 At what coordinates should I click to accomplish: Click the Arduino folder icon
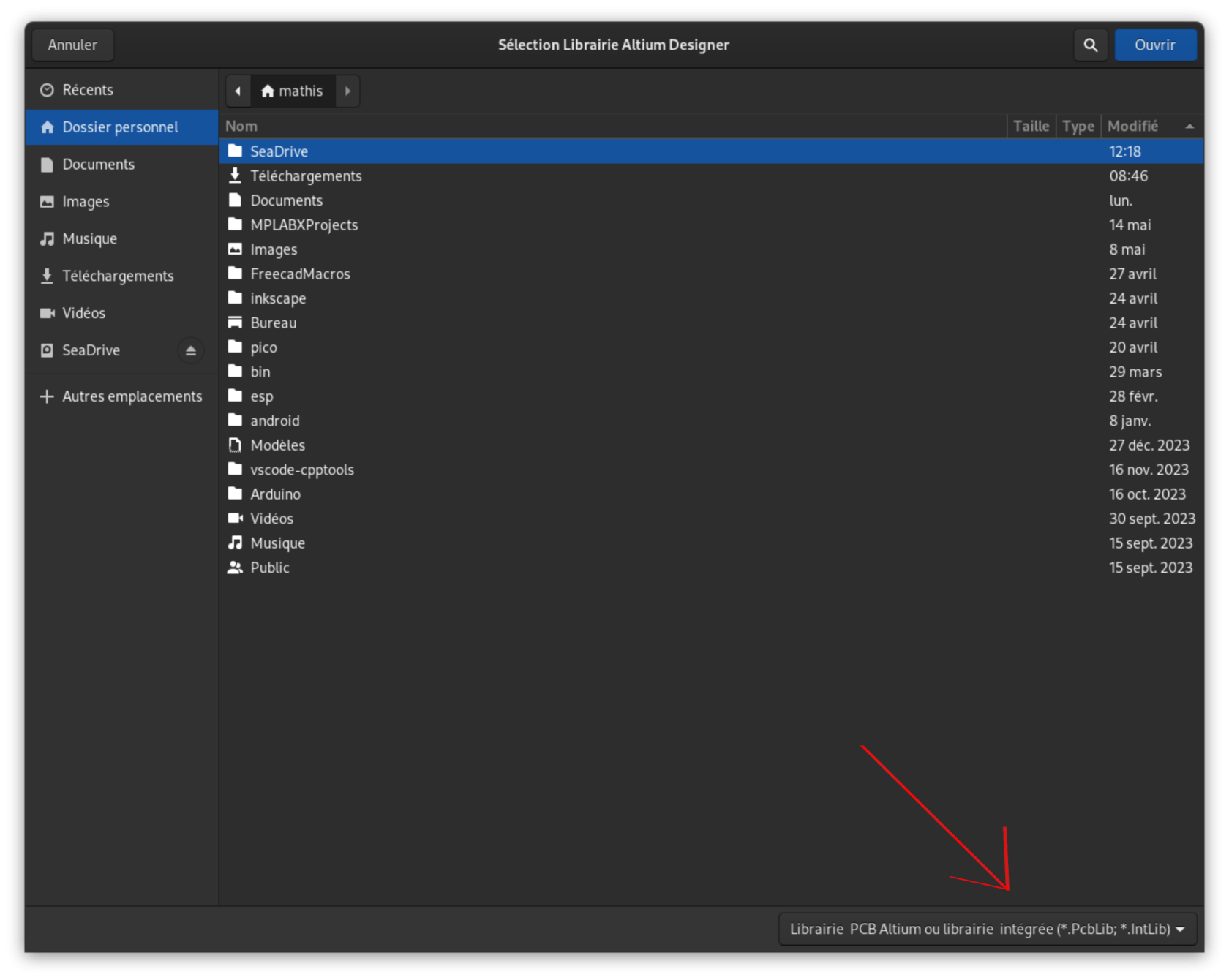pos(235,494)
